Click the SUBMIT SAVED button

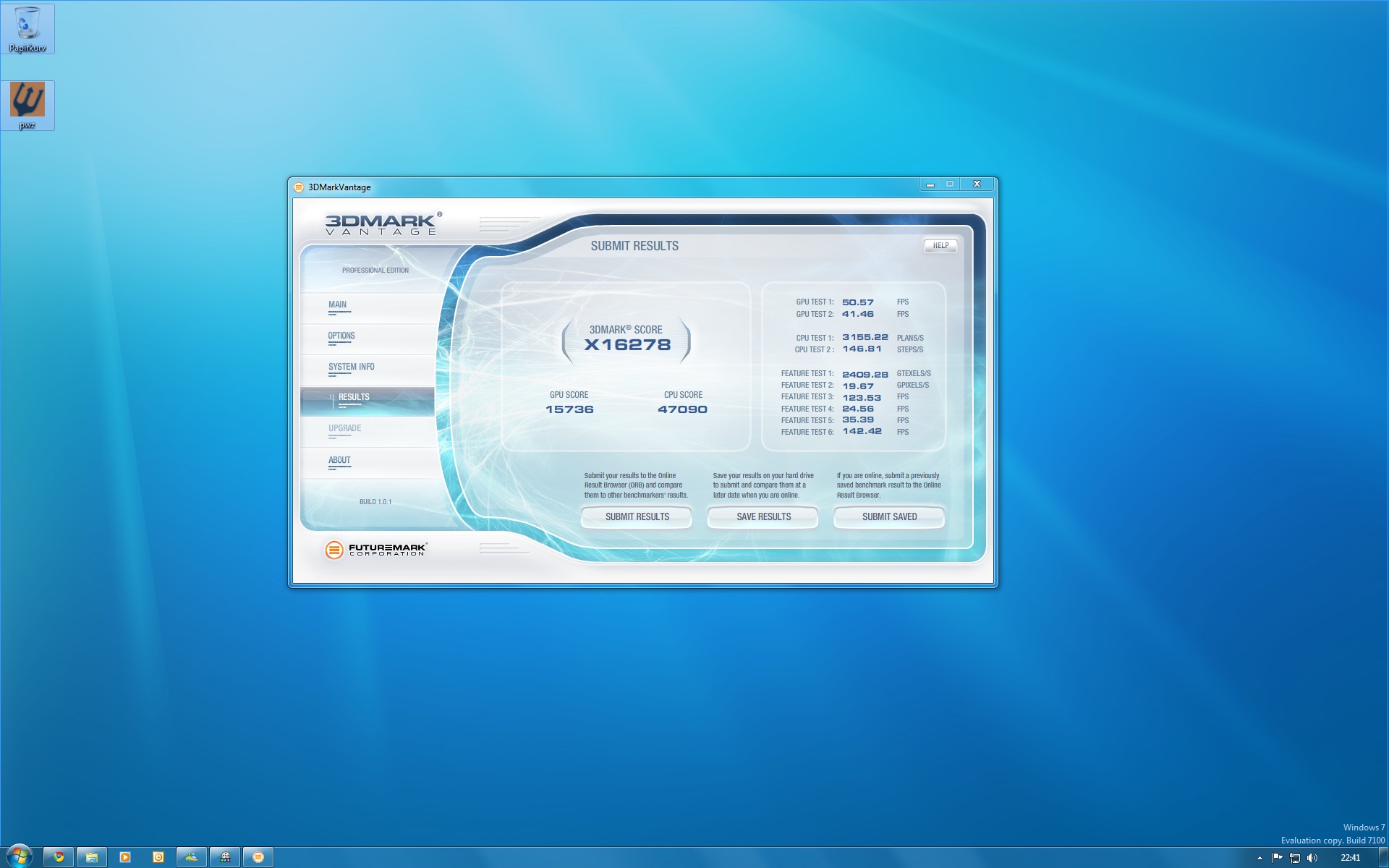coord(889,516)
